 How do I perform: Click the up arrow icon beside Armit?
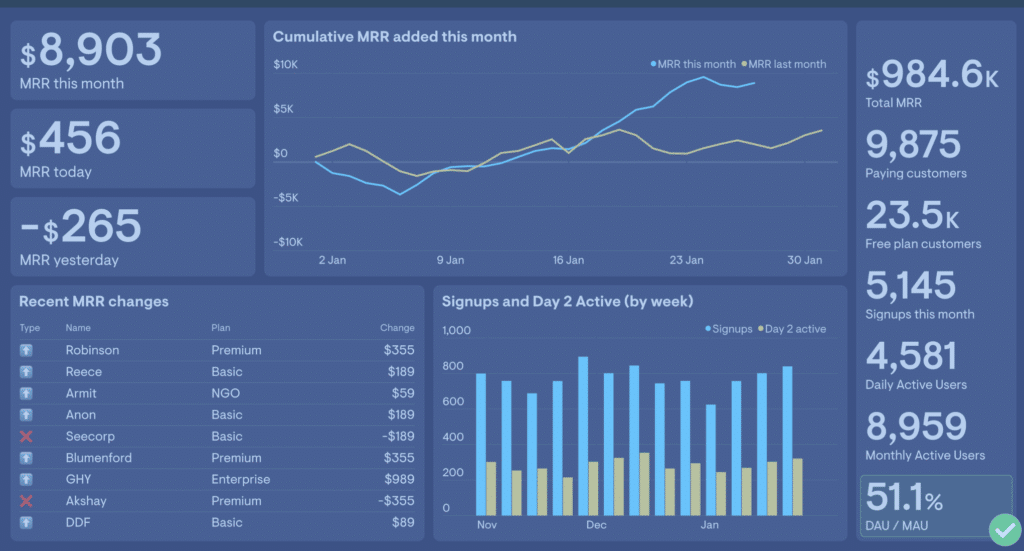click(26, 394)
